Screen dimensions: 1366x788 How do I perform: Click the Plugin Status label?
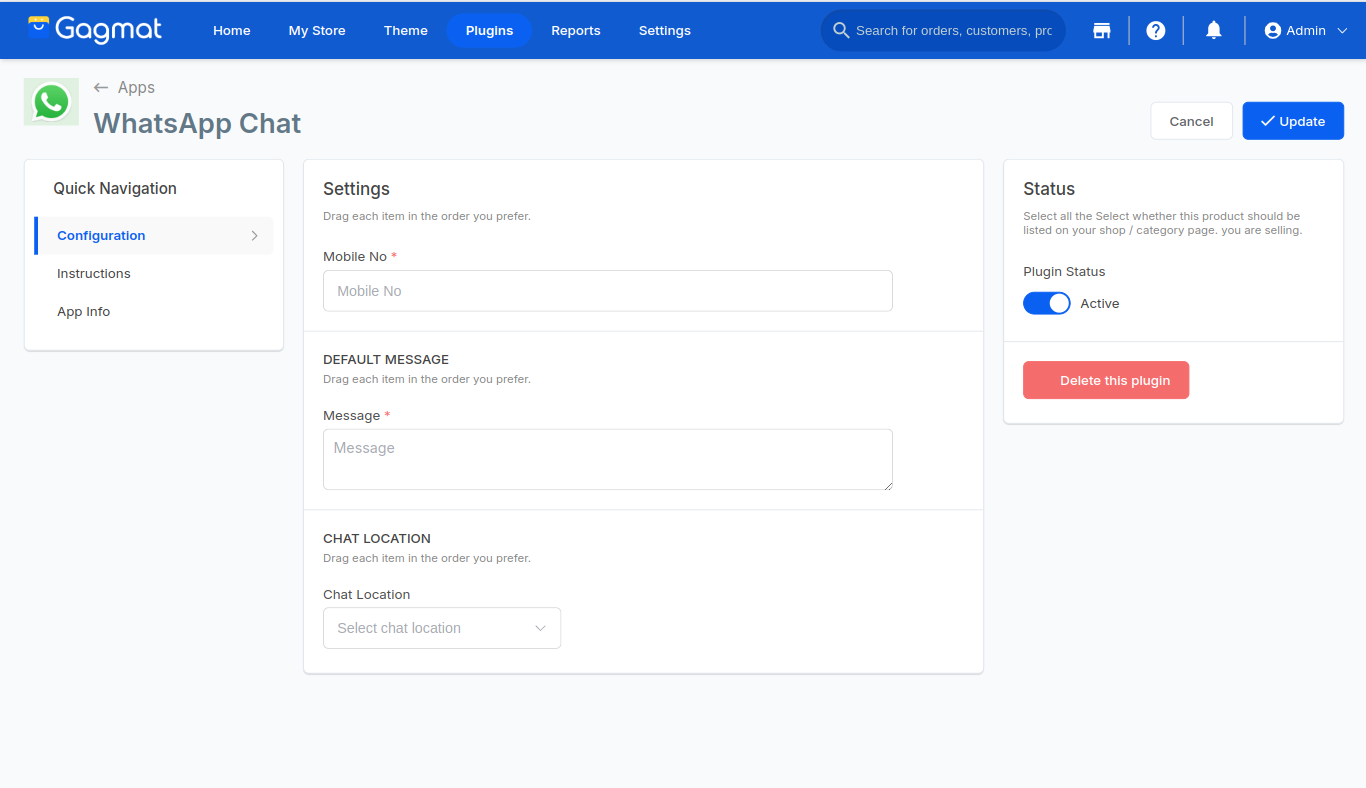tap(1064, 272)
